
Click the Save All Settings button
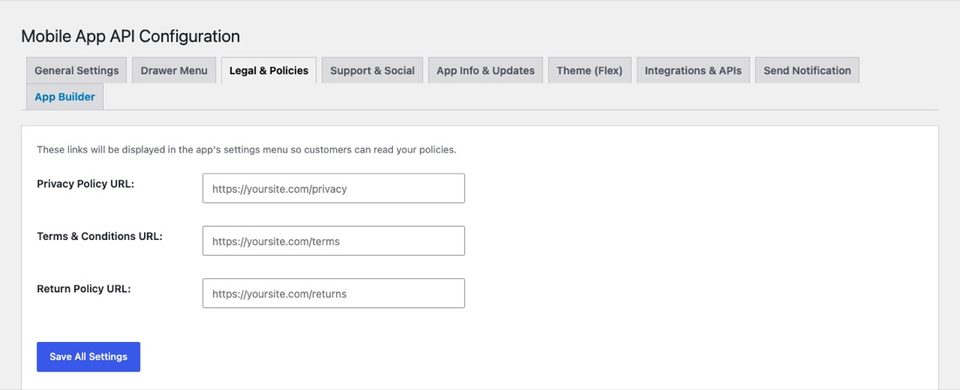[x=88, y=357]
